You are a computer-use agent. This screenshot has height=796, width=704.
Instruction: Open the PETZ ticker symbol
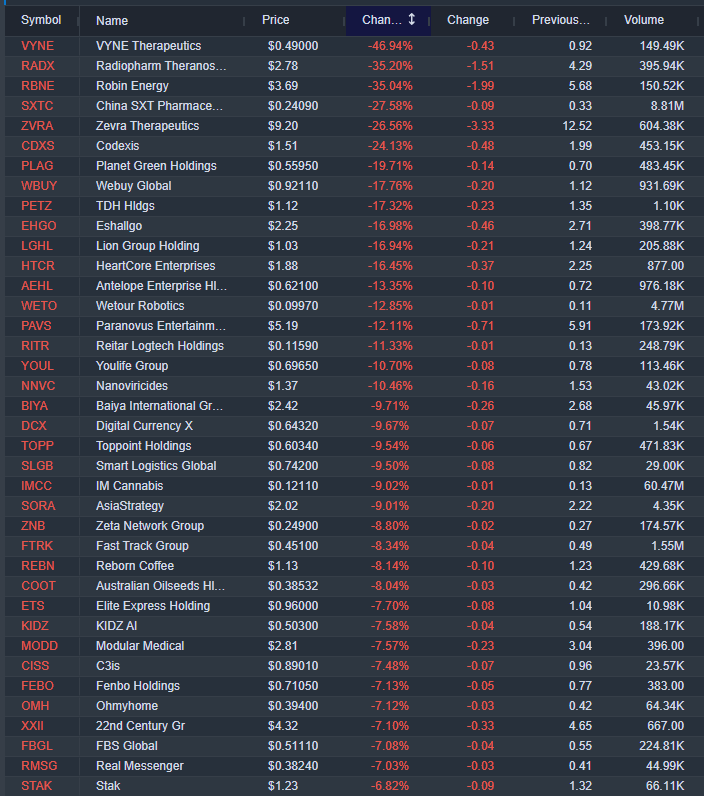[x=37, y=206]
